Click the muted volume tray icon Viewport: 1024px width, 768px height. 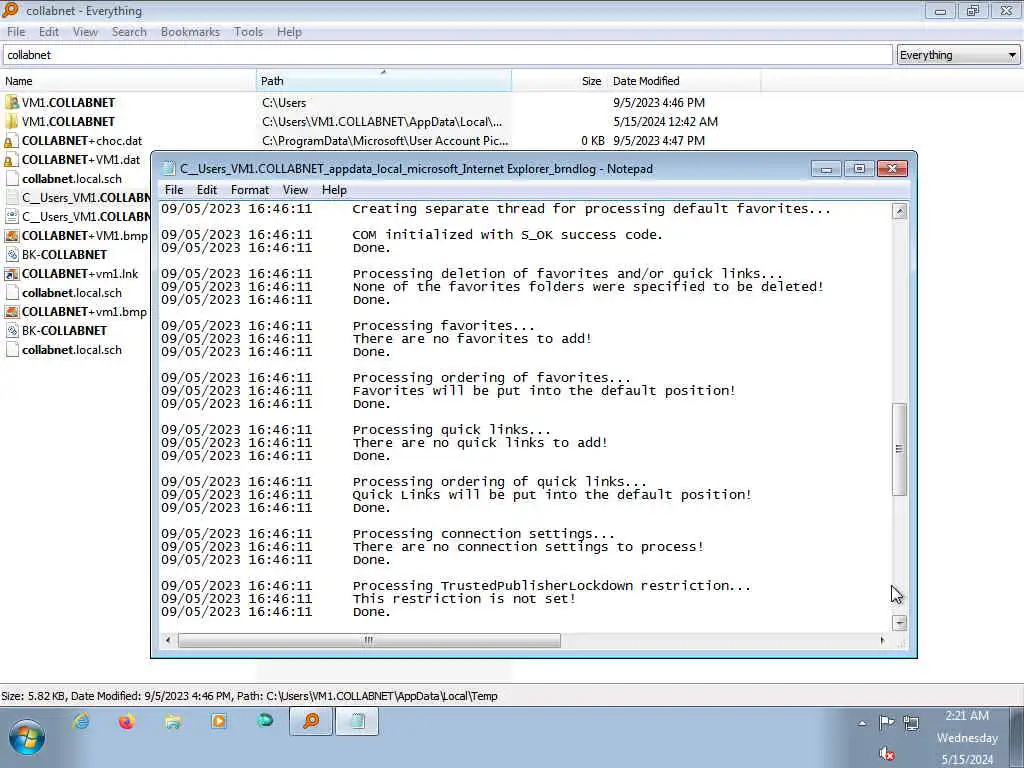click(886, 754)
